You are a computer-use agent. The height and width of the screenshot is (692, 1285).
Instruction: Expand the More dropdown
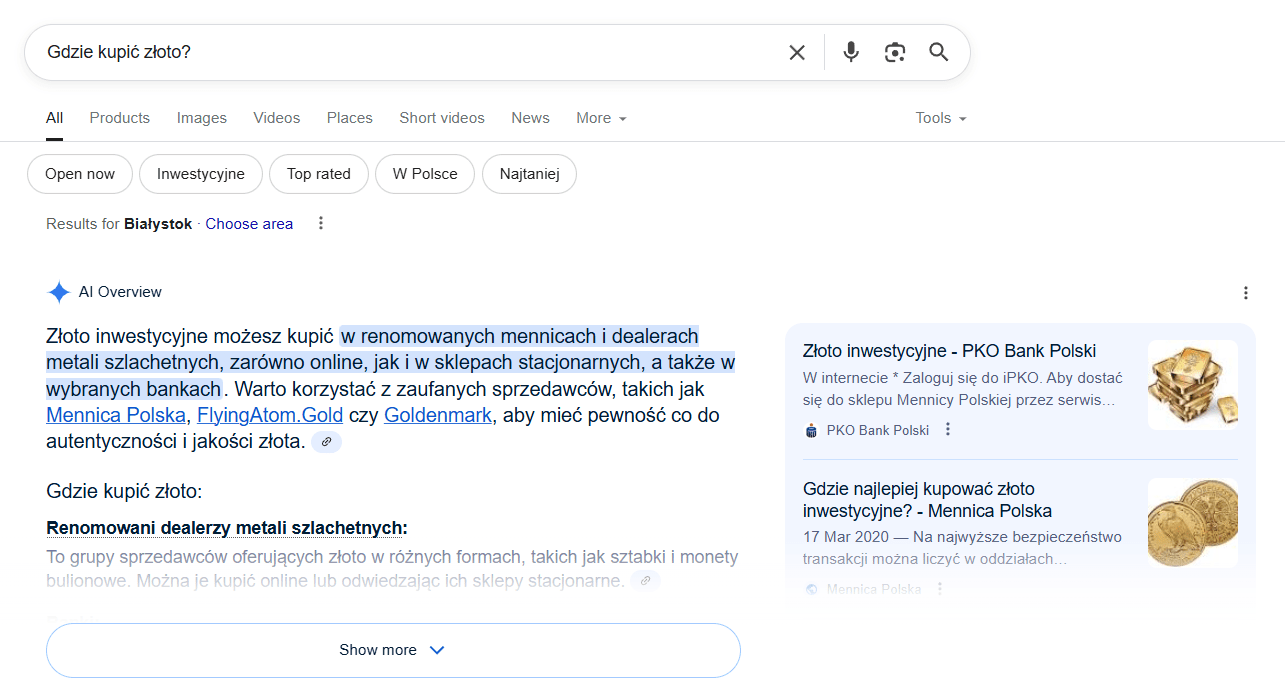click(x=601, y=118)
